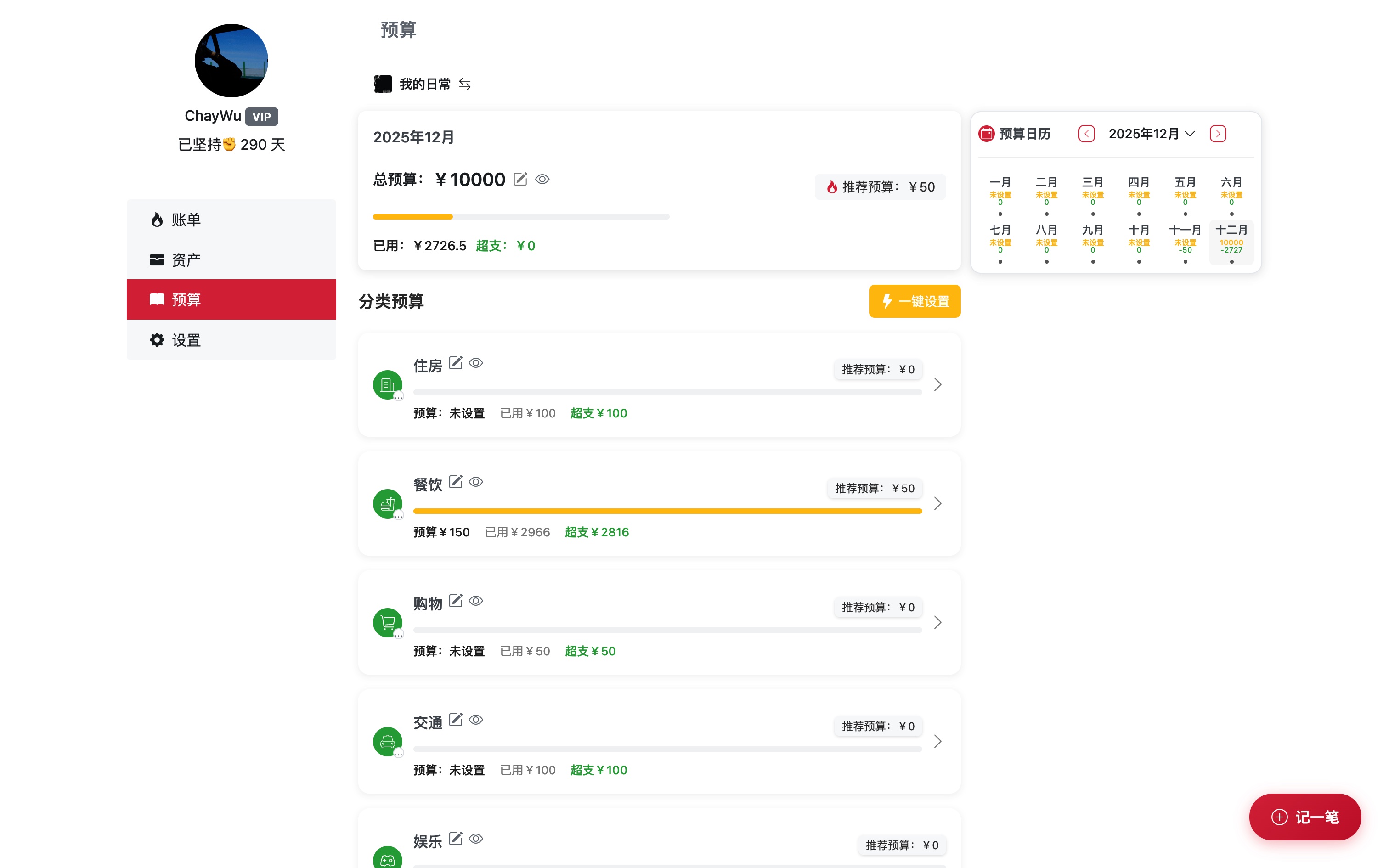The width and height of the screenshot is (1389, 868).
Task: Click the 餐饮 food category icon
Action: point(388,503)
